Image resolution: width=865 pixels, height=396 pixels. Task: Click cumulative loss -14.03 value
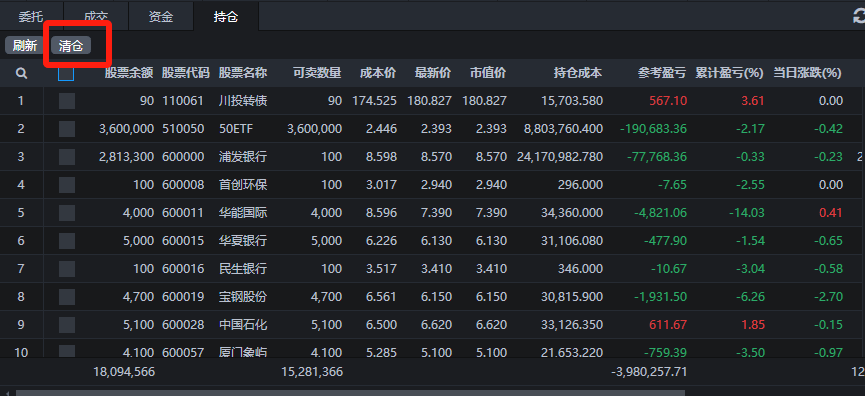pos(747,213)
